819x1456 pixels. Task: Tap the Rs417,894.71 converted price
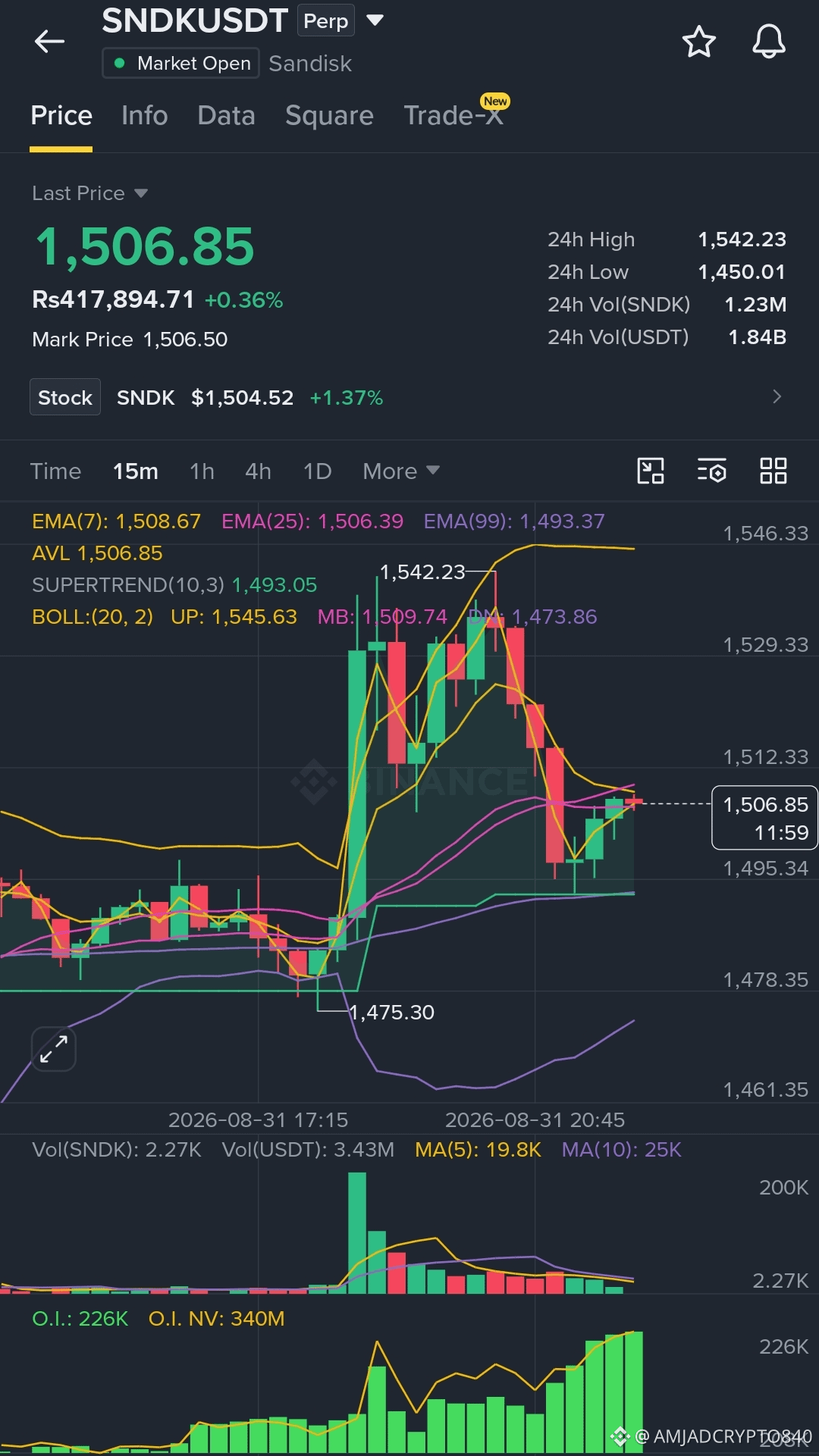click(113, 299)
